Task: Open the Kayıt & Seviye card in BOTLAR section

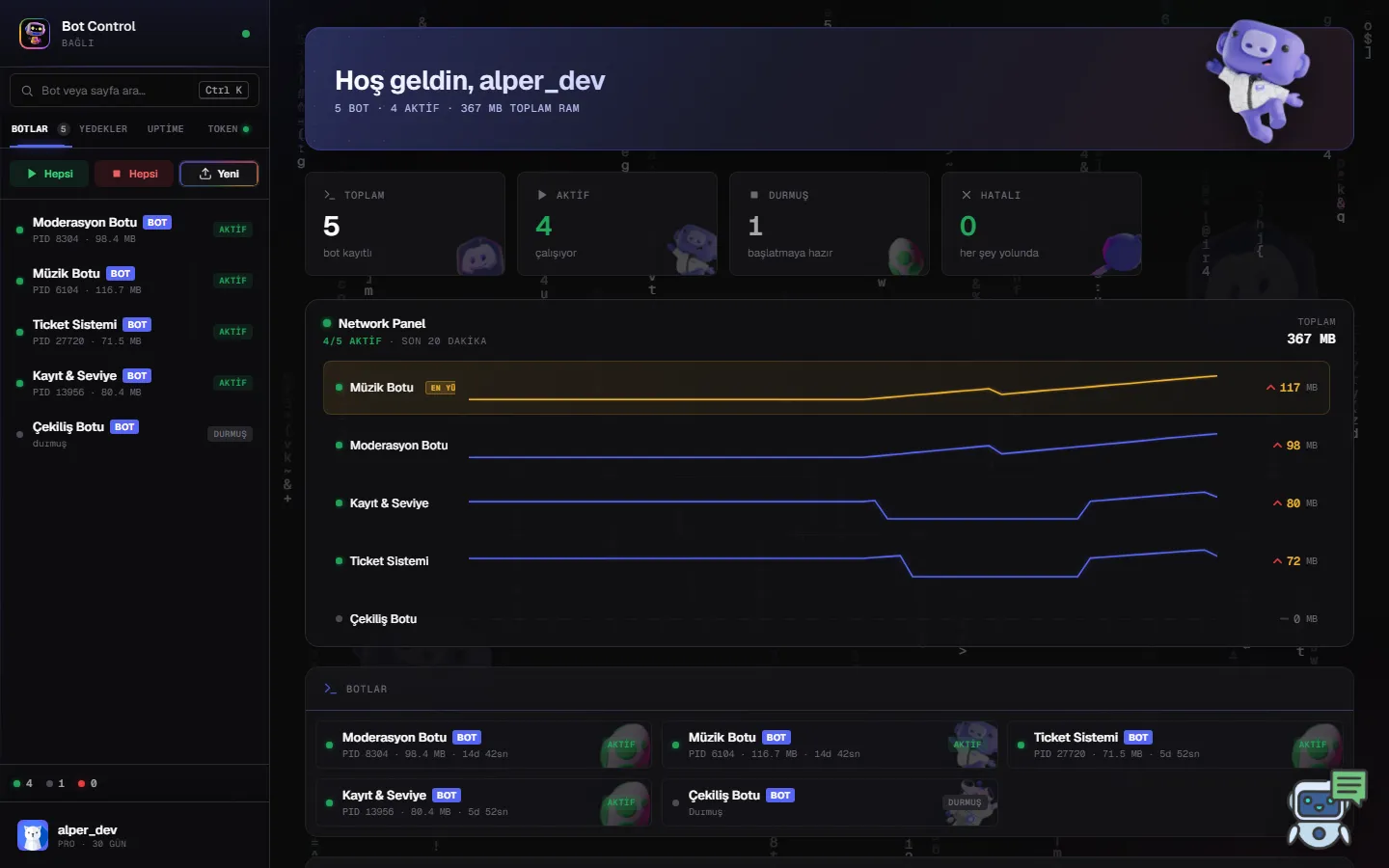Action: pyautogui.click(x=483, y=802)
